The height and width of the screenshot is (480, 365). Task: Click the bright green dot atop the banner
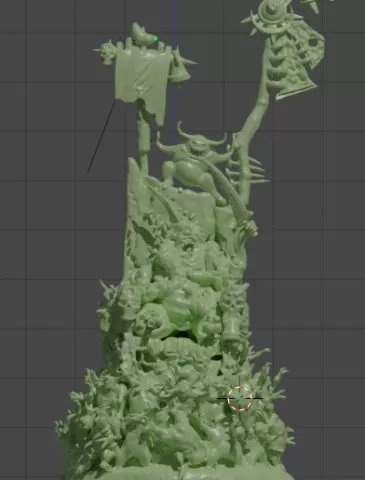tap(155, 39)
